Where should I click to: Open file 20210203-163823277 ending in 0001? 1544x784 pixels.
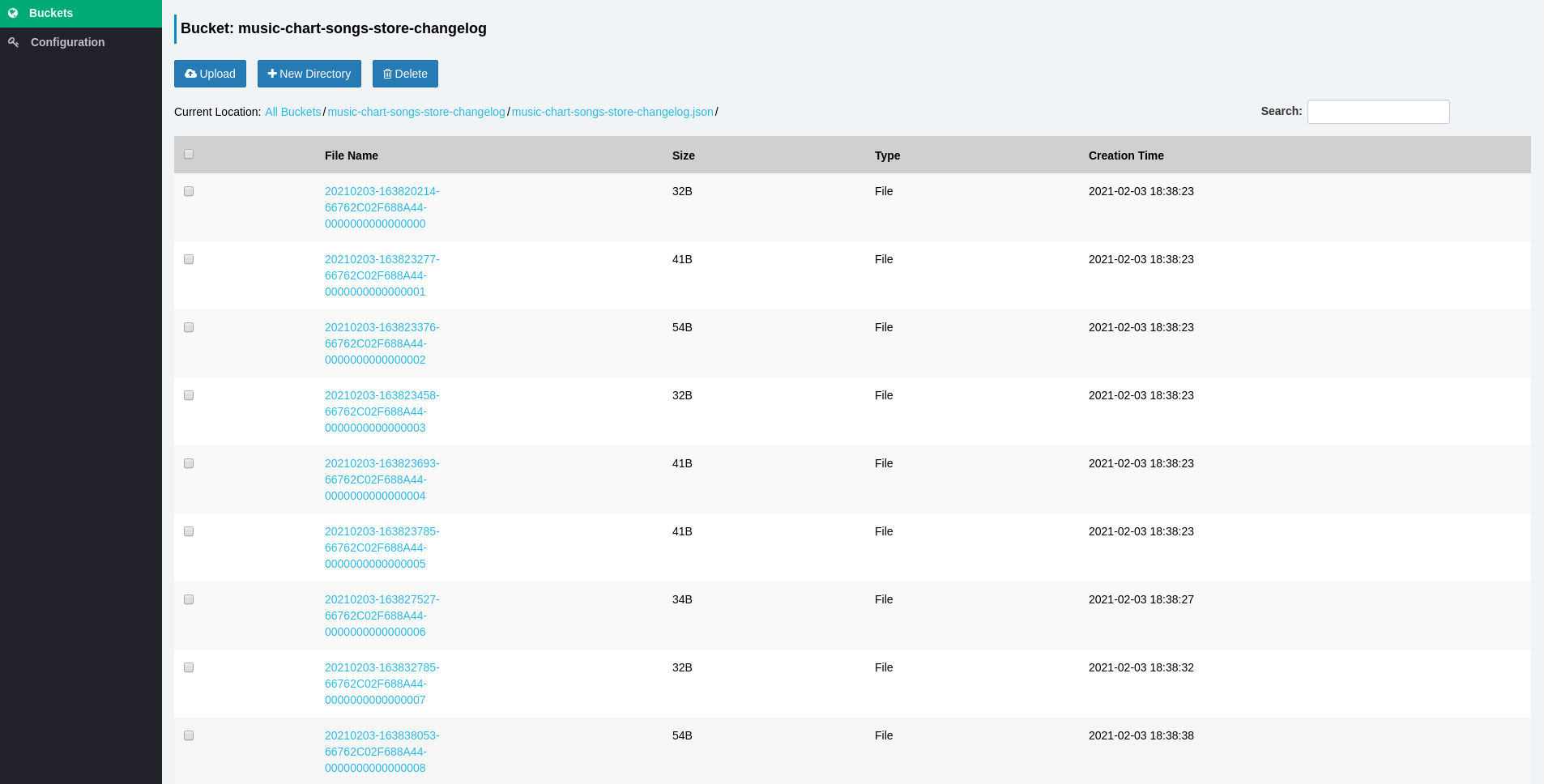[382, 275]
